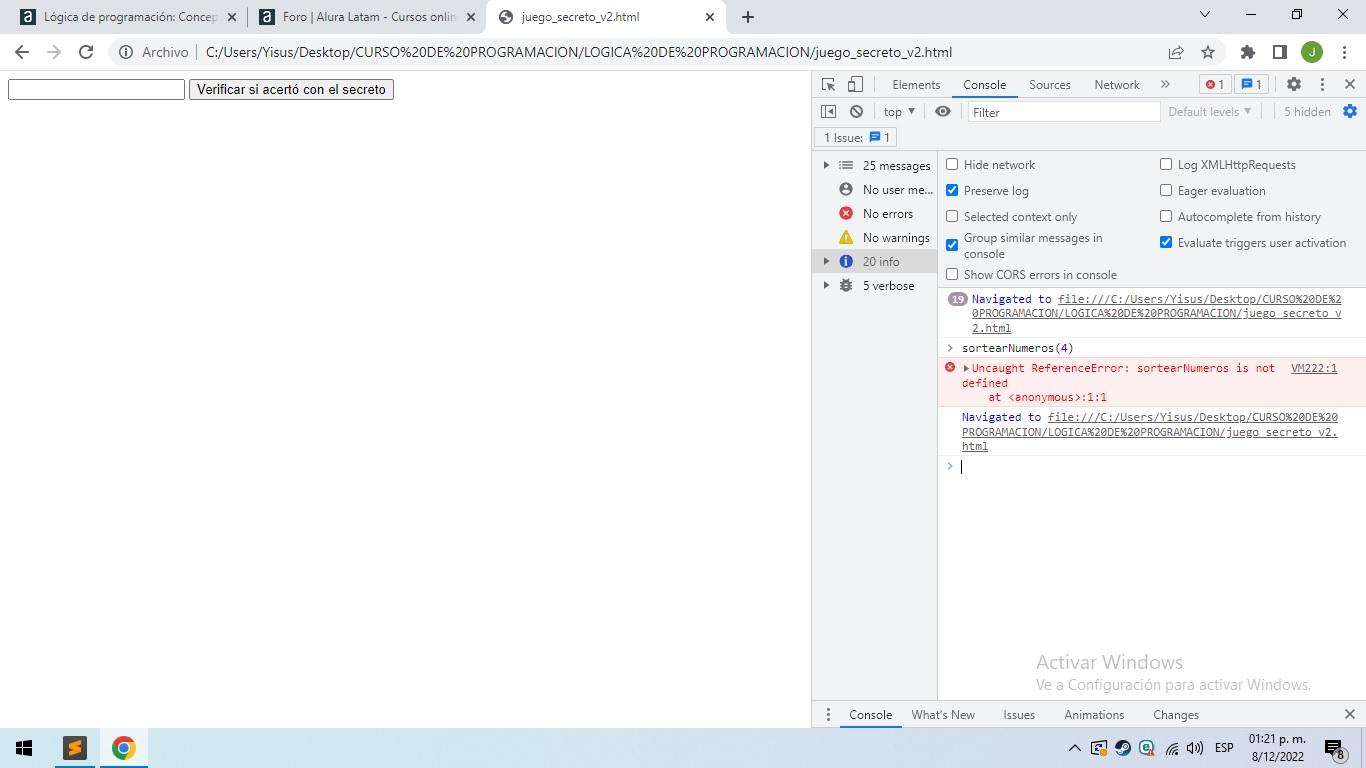Select the No errors sidebar filter
This screenshot has width=1366, height=768.
click(x=875, y=213)
